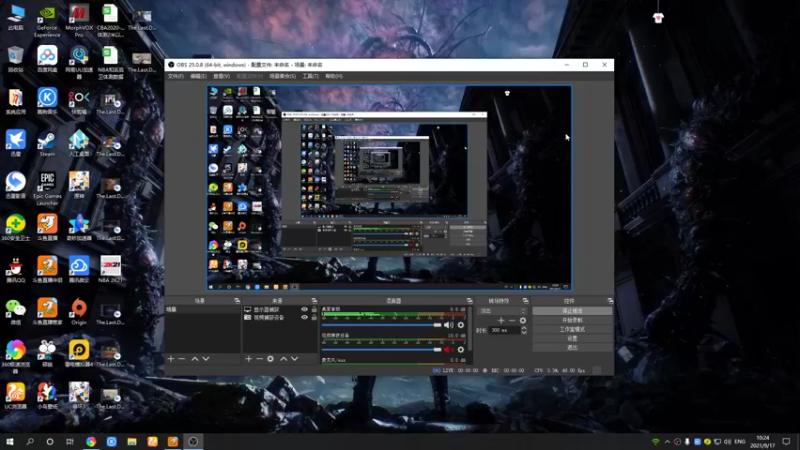Image resolution: width=800 pixels, height=450 pixels.
Task: Mute Desktop Audio via speaker icon
Action: (x=448, y=325)
